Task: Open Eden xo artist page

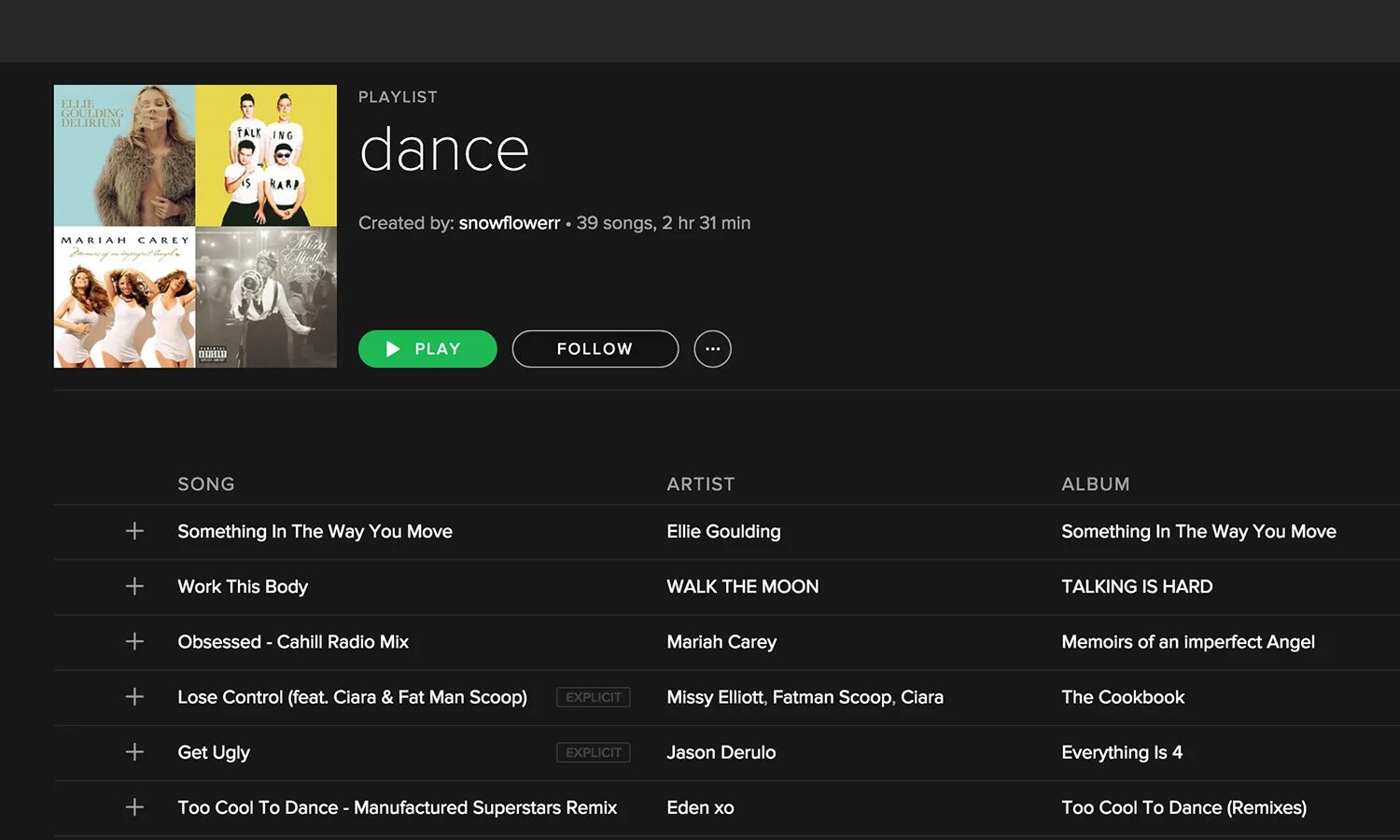Action: [700, 807]
